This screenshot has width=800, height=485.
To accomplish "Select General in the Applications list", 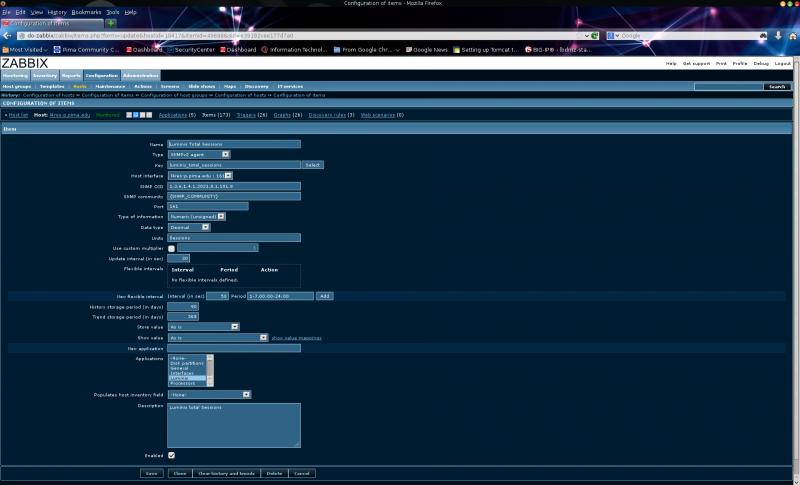I will (x=187, y=368).
